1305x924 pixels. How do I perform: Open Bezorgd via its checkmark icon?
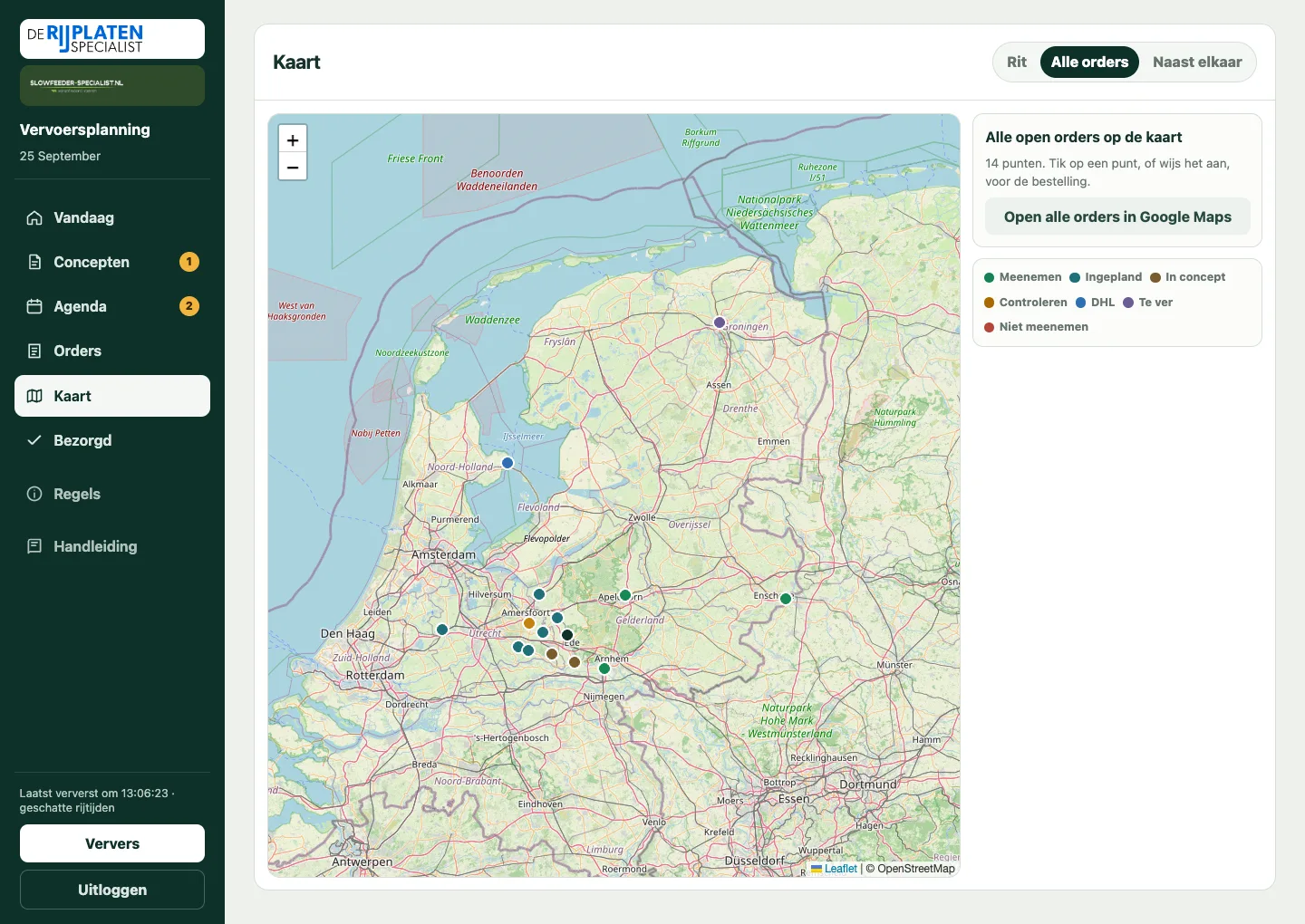pos(34,440)
